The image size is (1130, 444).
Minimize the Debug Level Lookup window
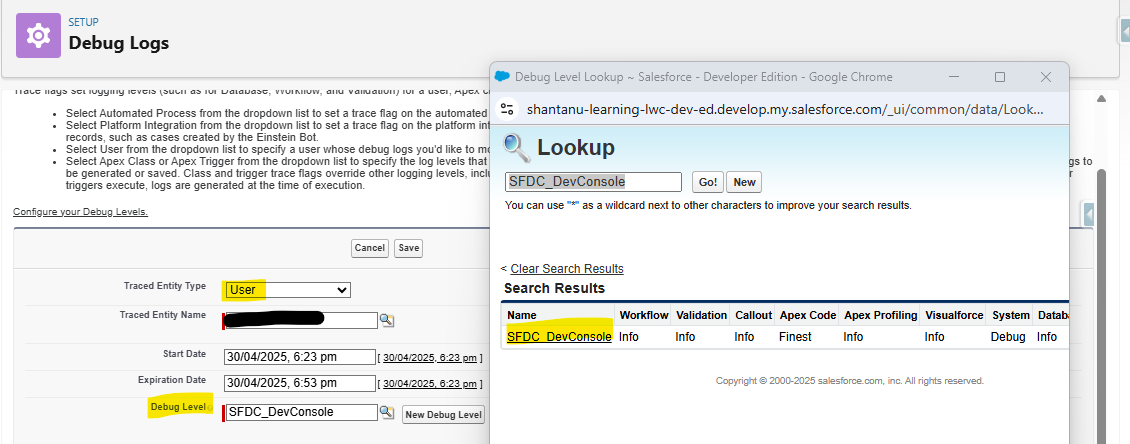(x=954, y=76)
